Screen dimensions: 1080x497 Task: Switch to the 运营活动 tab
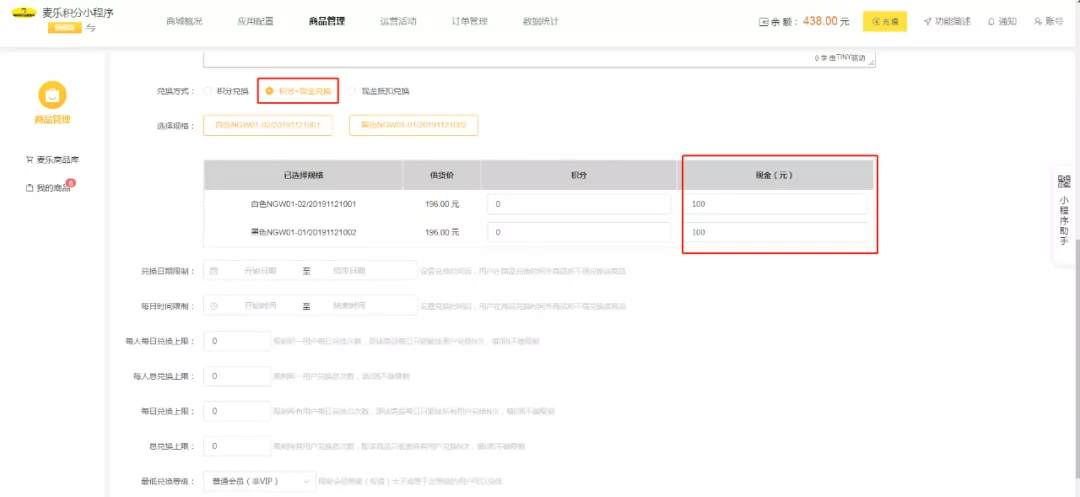398,21
